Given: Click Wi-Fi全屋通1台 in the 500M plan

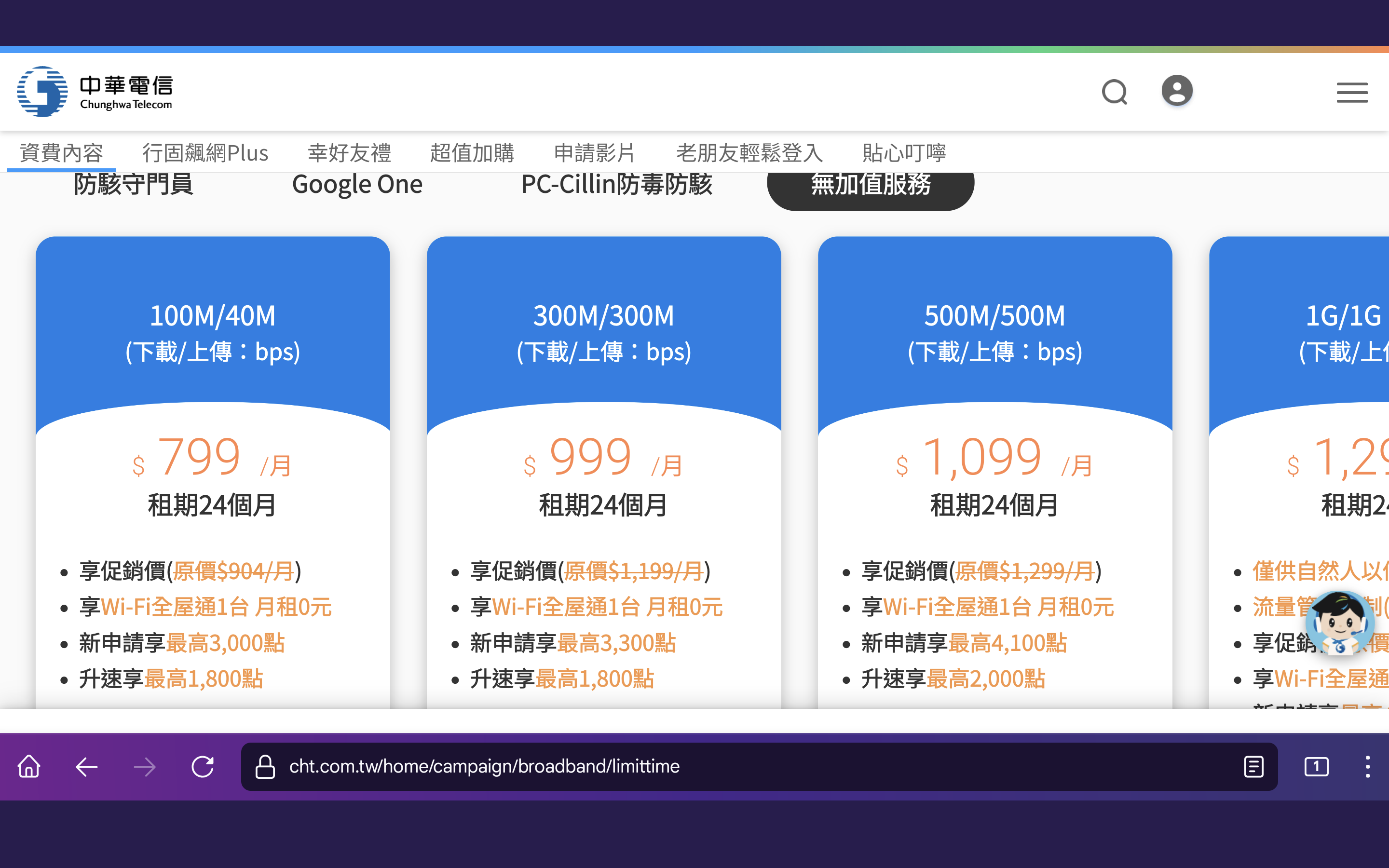Looking at the screenshot, I should (957, 607).
